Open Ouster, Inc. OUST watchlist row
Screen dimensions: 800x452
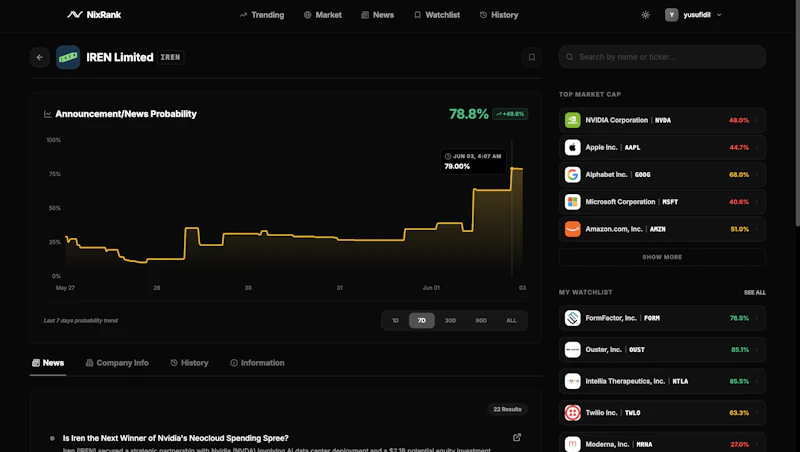[662, 349]
